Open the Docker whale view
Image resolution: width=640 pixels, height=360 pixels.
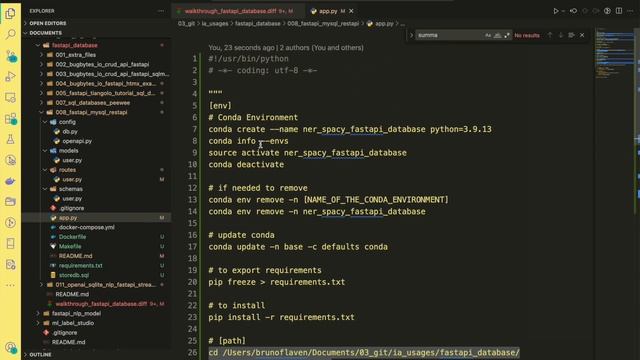pyautogui.click(x=10, y=181)
